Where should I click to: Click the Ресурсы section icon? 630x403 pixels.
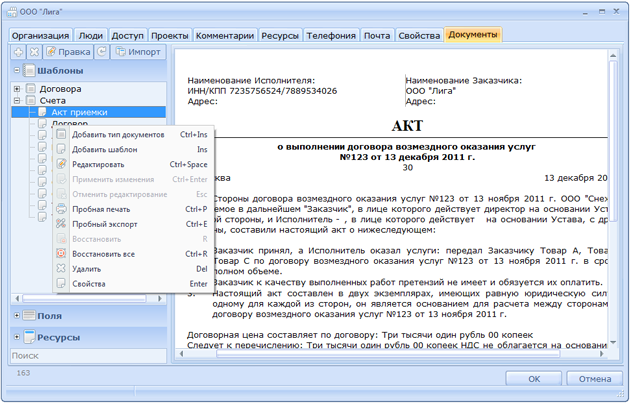(29, 337)
